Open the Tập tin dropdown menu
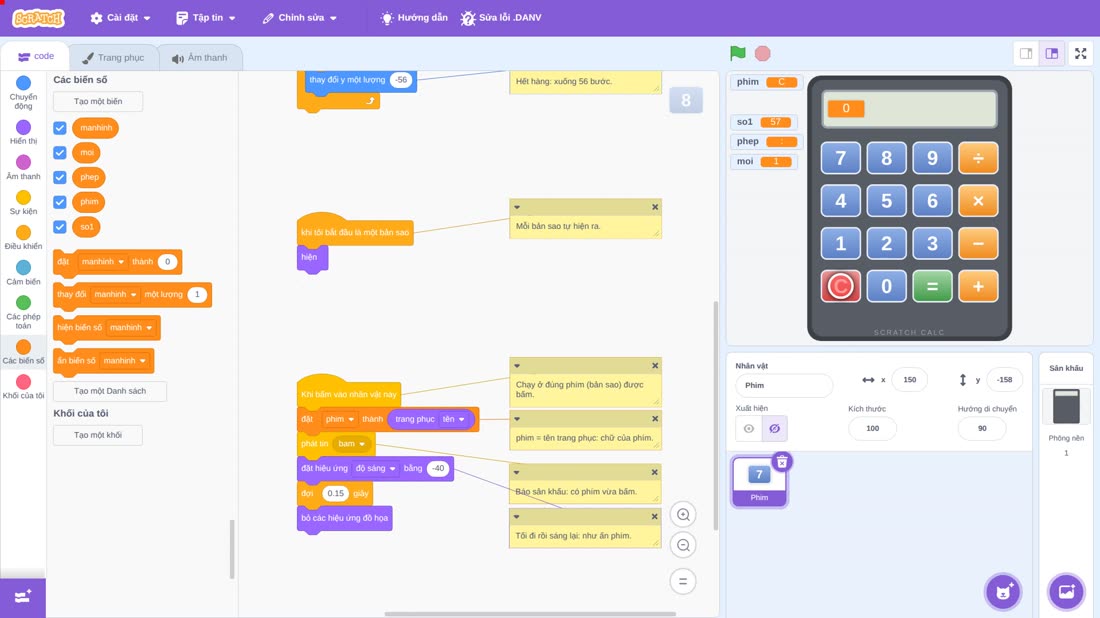1100x618 pixels. (x=206, y=18)
